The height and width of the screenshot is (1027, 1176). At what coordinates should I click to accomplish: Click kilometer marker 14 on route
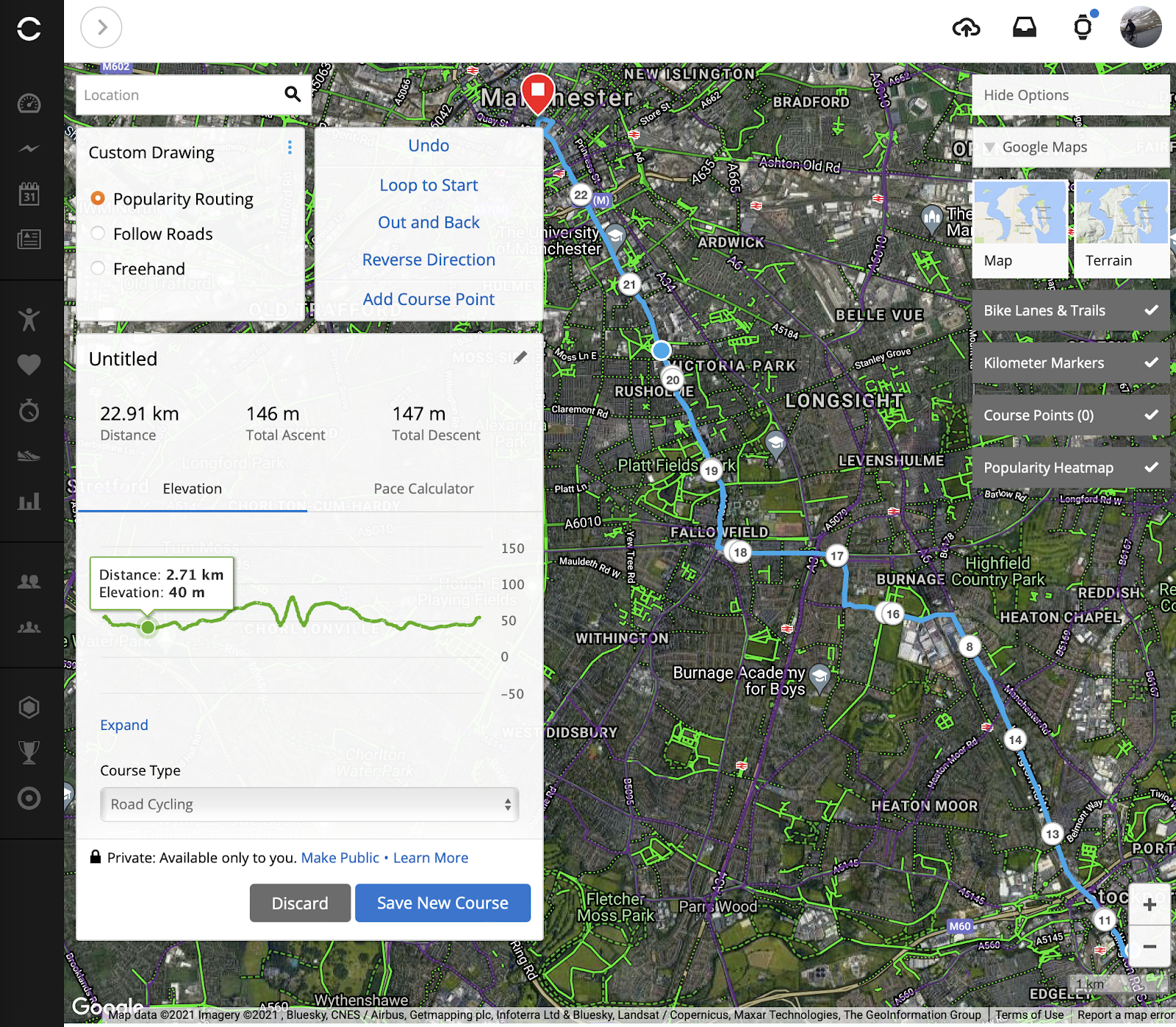pos(1015,740)
